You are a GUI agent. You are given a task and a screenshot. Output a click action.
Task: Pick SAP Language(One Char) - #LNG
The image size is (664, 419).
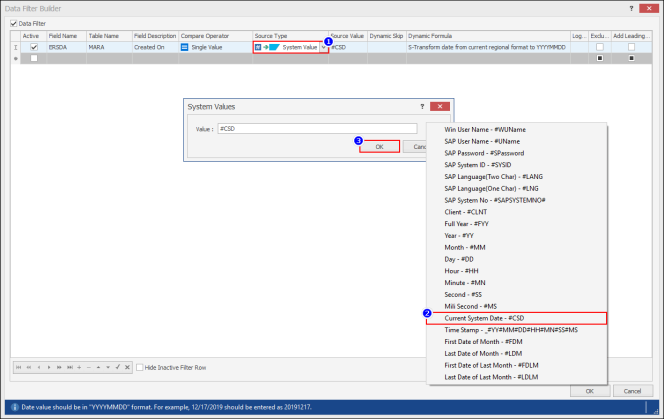coord(516,189)
